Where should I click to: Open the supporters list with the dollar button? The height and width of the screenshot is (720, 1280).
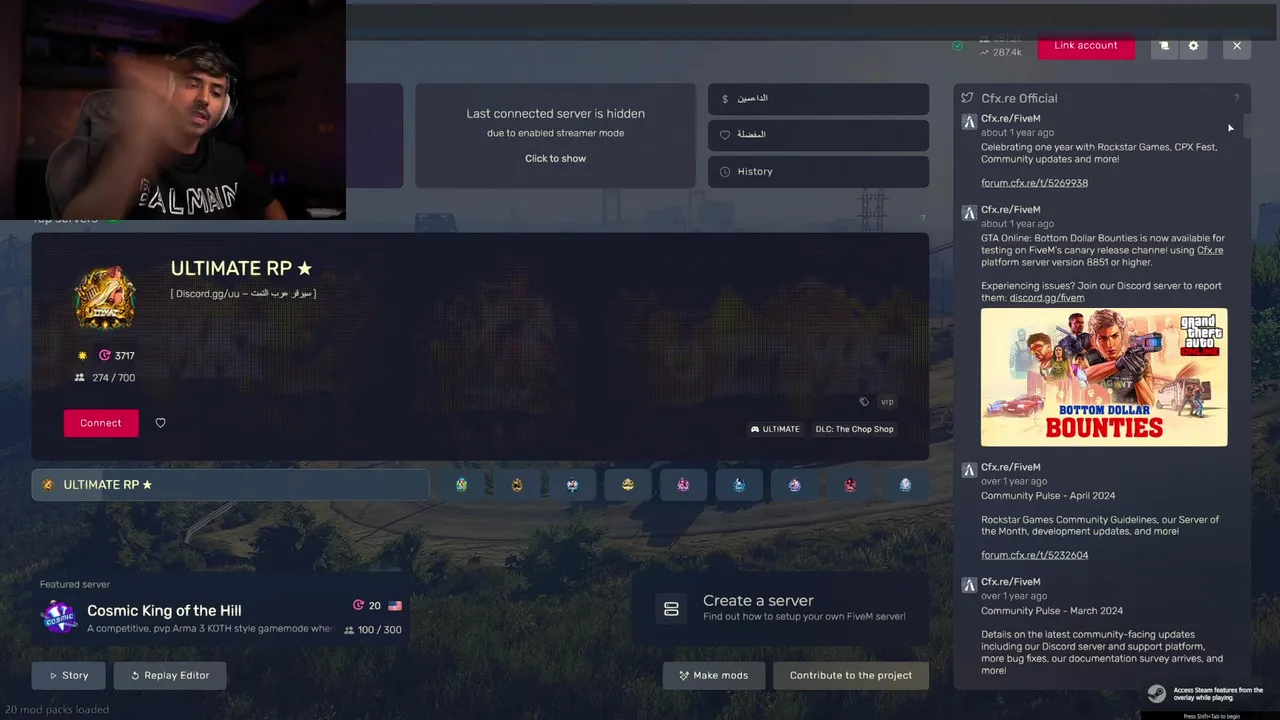click(x=818, y=99)
